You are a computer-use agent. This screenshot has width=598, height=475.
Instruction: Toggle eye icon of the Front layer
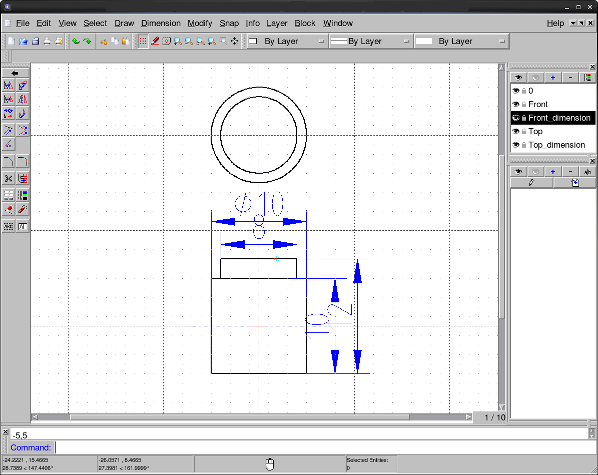tap(516, 104)
